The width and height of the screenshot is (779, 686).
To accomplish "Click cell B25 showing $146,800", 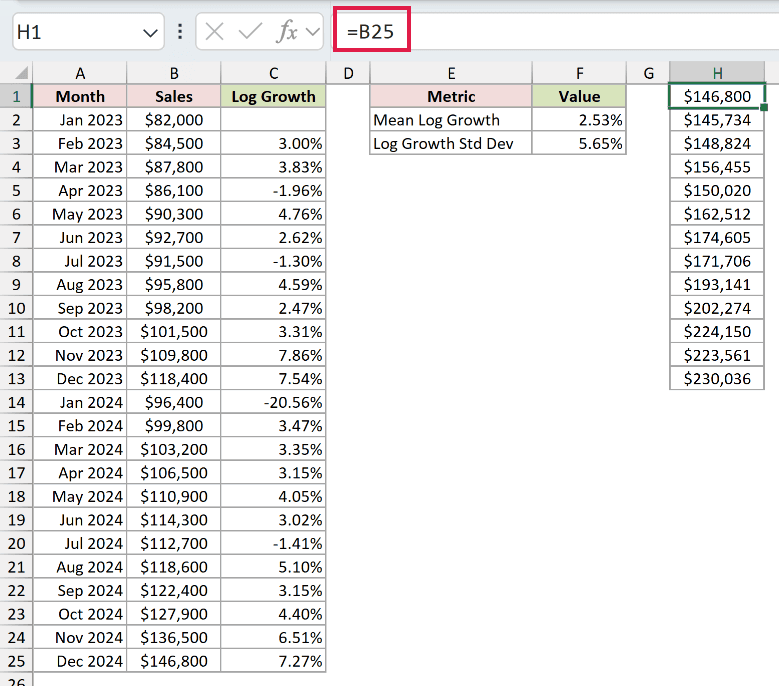I will (174, 661).
